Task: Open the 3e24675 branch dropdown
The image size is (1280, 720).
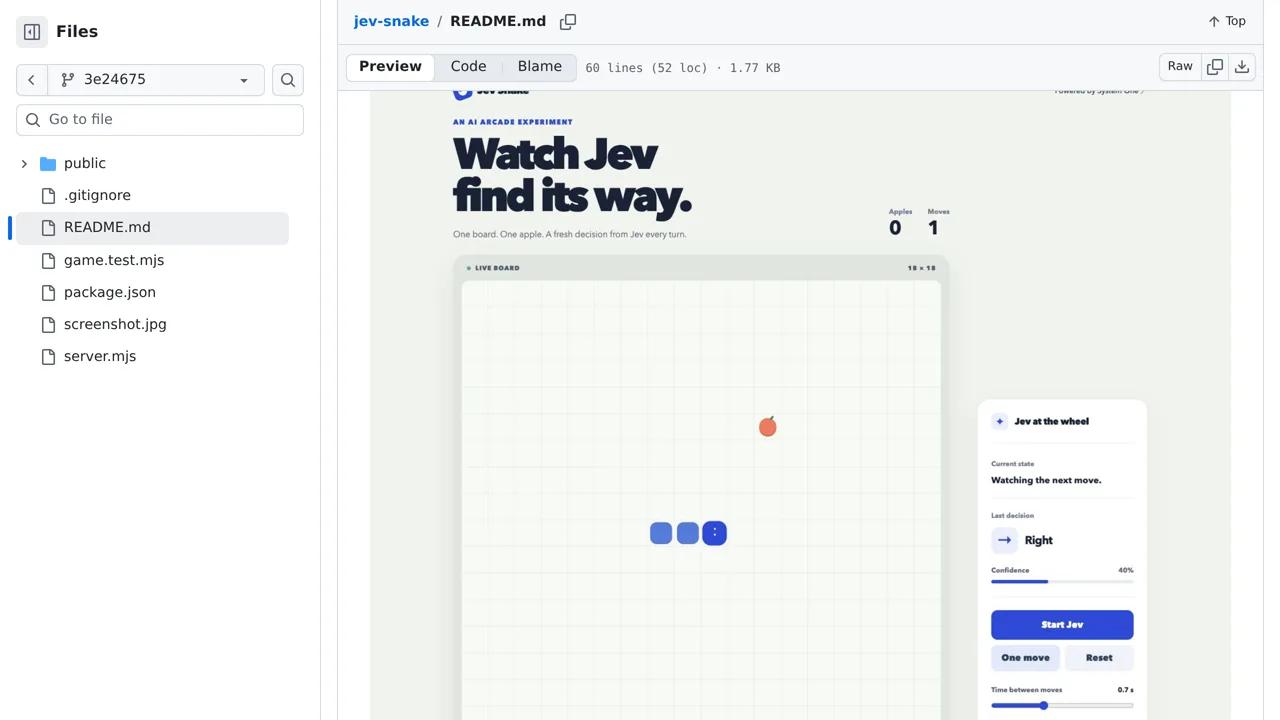Action: click(156, 80)
